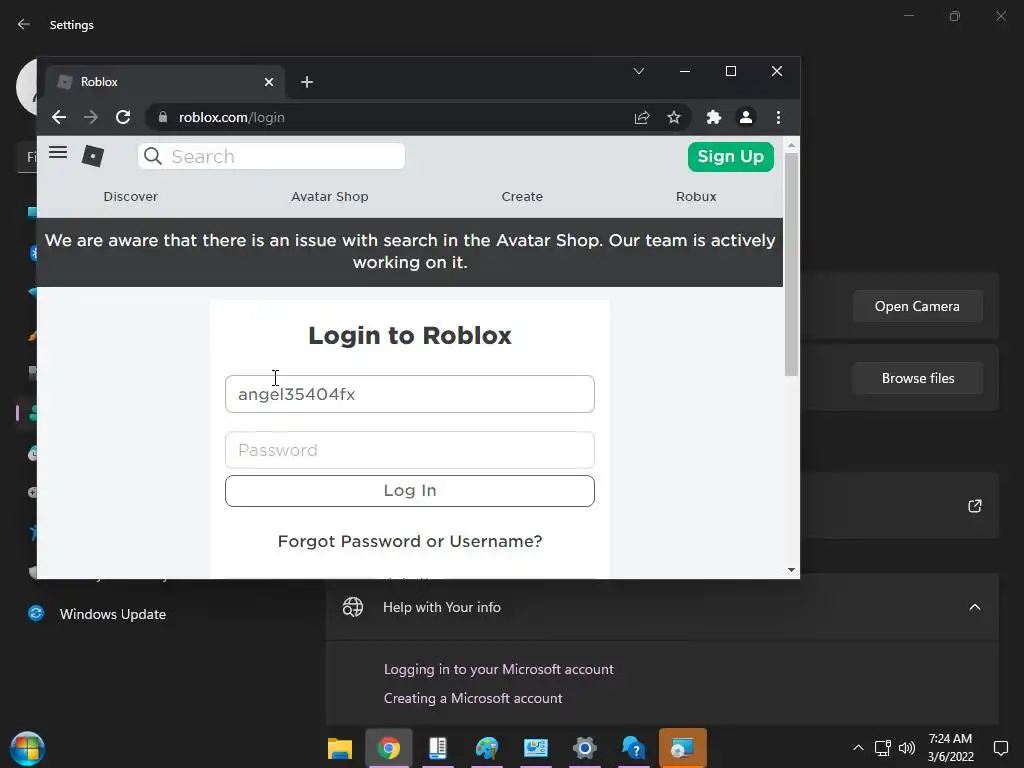Open a new Chrome tab
Viewport: 1024px width, 768px height.
[307, 82]
